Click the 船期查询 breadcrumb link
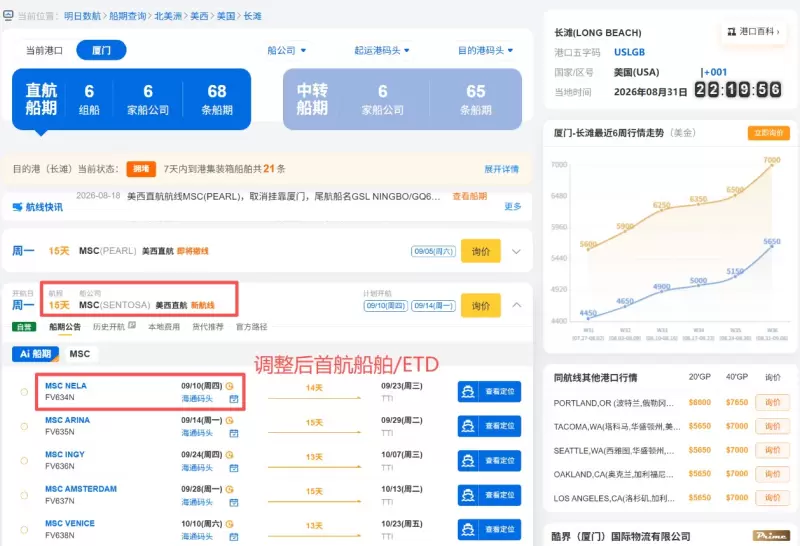 pyautogui.click(x=128, y=16)
